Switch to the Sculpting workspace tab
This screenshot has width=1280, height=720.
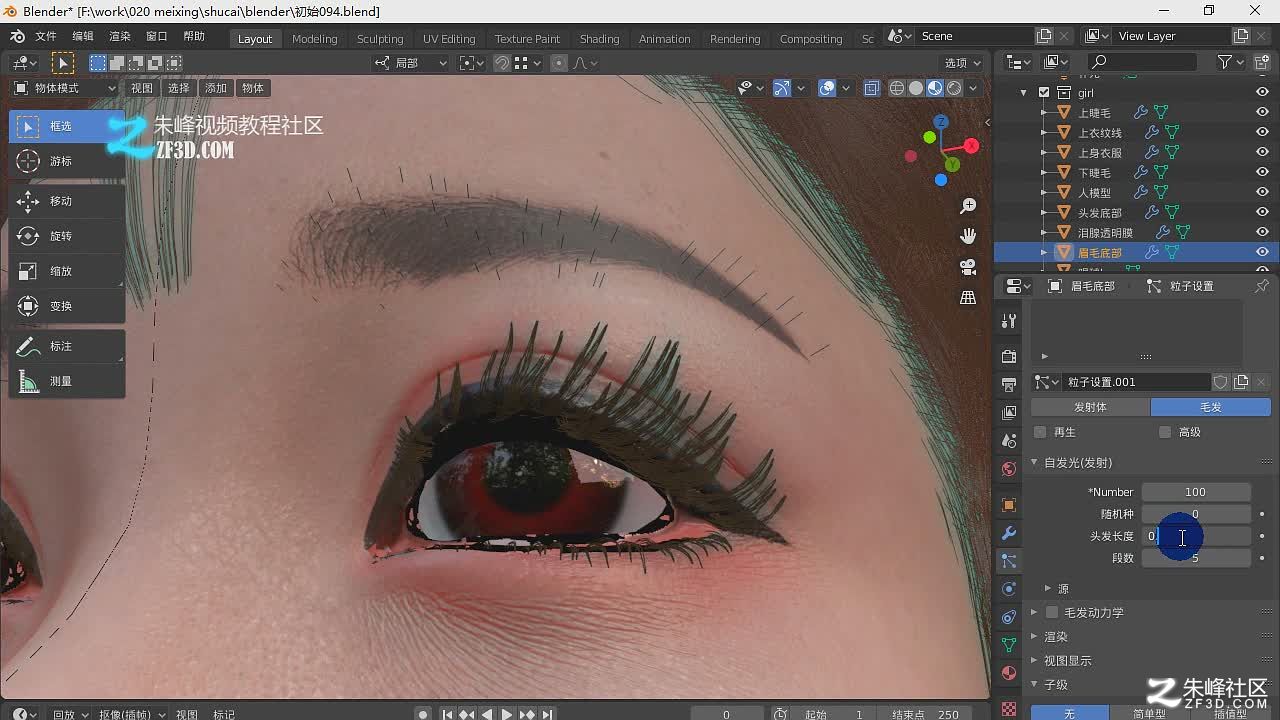pos(380,39)
